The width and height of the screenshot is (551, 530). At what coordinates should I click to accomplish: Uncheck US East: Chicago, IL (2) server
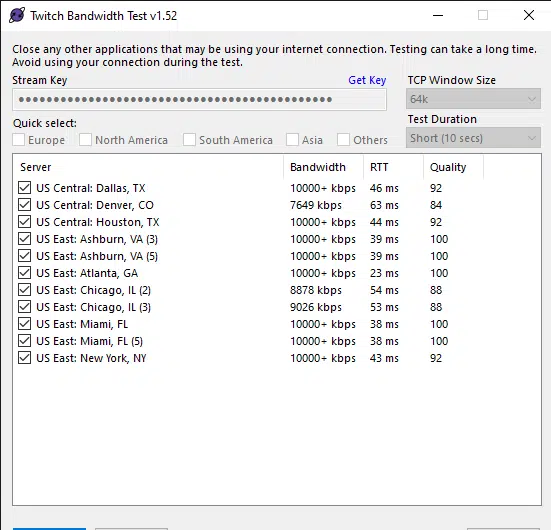24,290
